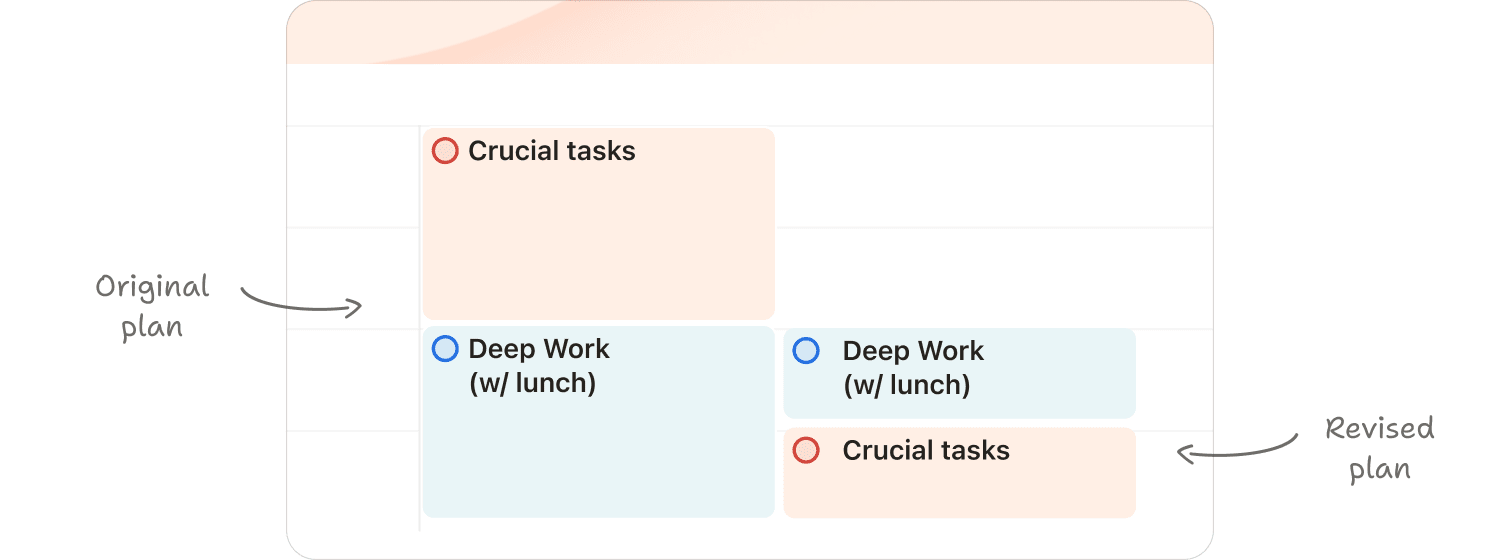
Task: Open the original plan's Deep Work (w/ lunch) title
Action: pyautogui.click(x=539, y=366)
